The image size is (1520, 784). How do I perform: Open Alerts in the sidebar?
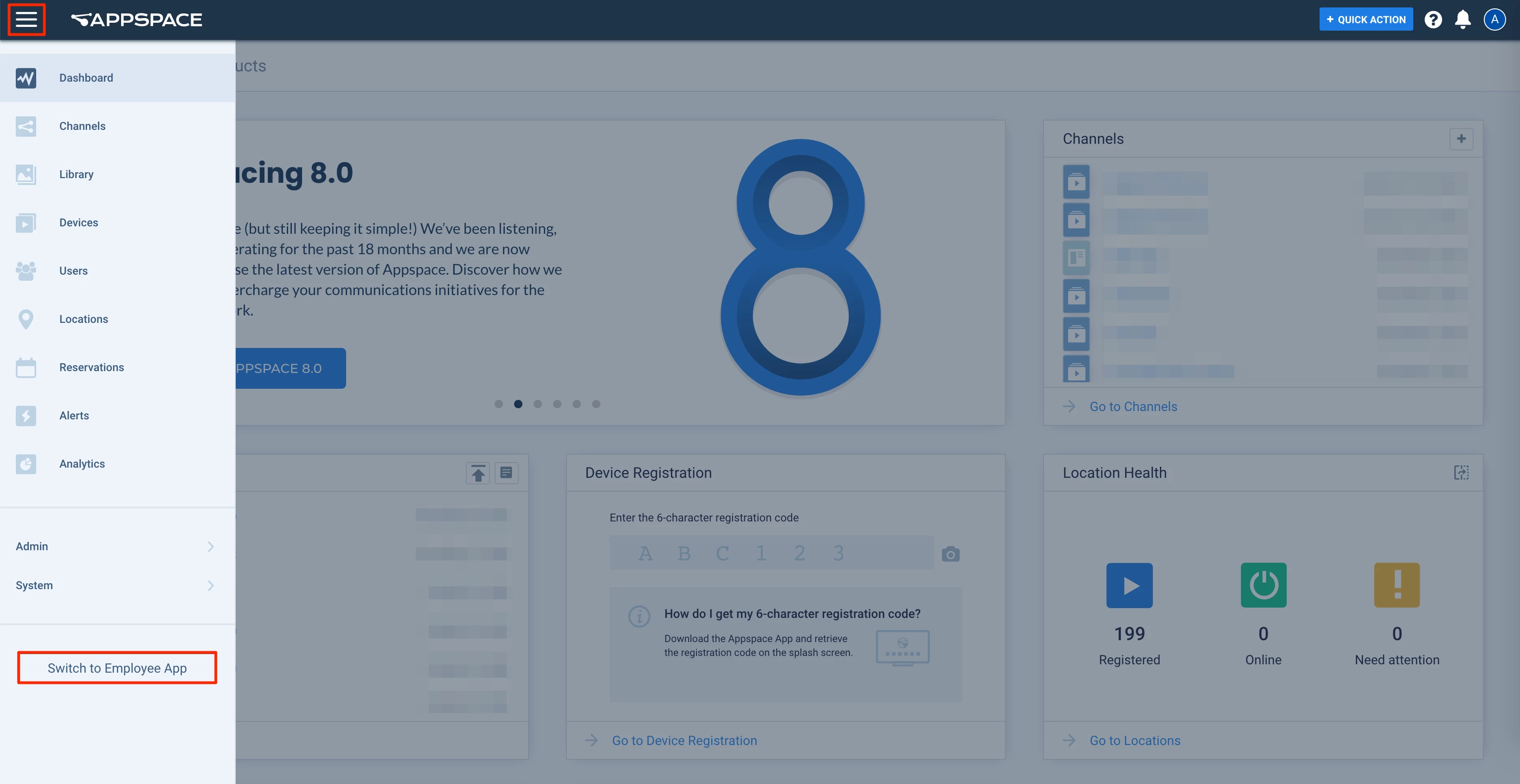(x=117, y=416)
